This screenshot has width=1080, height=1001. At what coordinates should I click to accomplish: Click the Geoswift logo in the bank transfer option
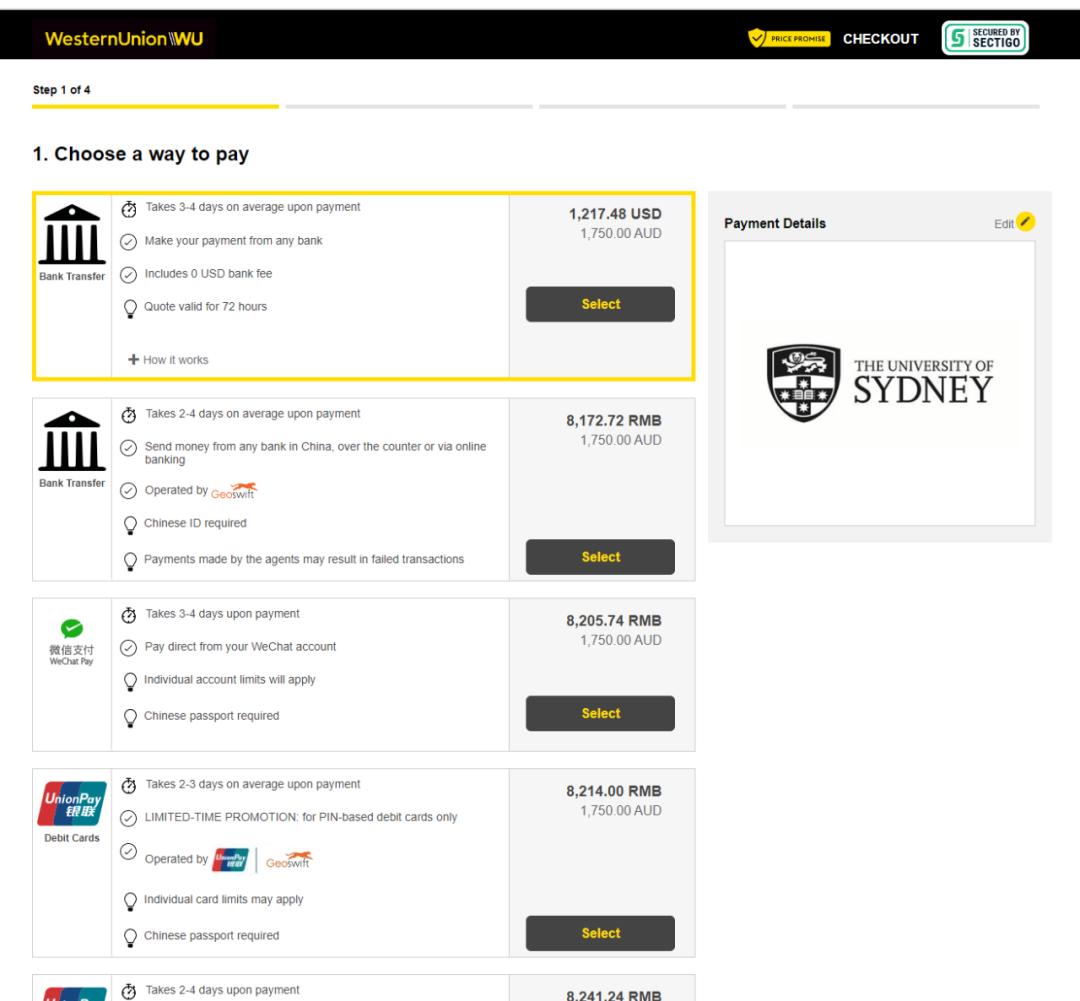pyautogui.click(x=234, y=491)
